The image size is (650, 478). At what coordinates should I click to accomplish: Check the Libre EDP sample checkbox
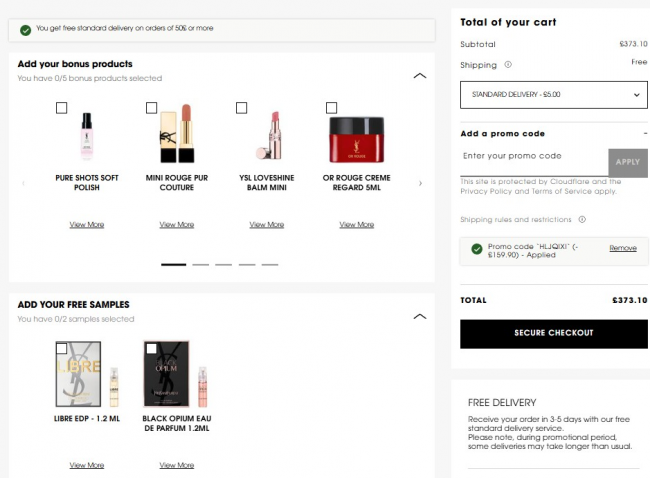[61, 348]
